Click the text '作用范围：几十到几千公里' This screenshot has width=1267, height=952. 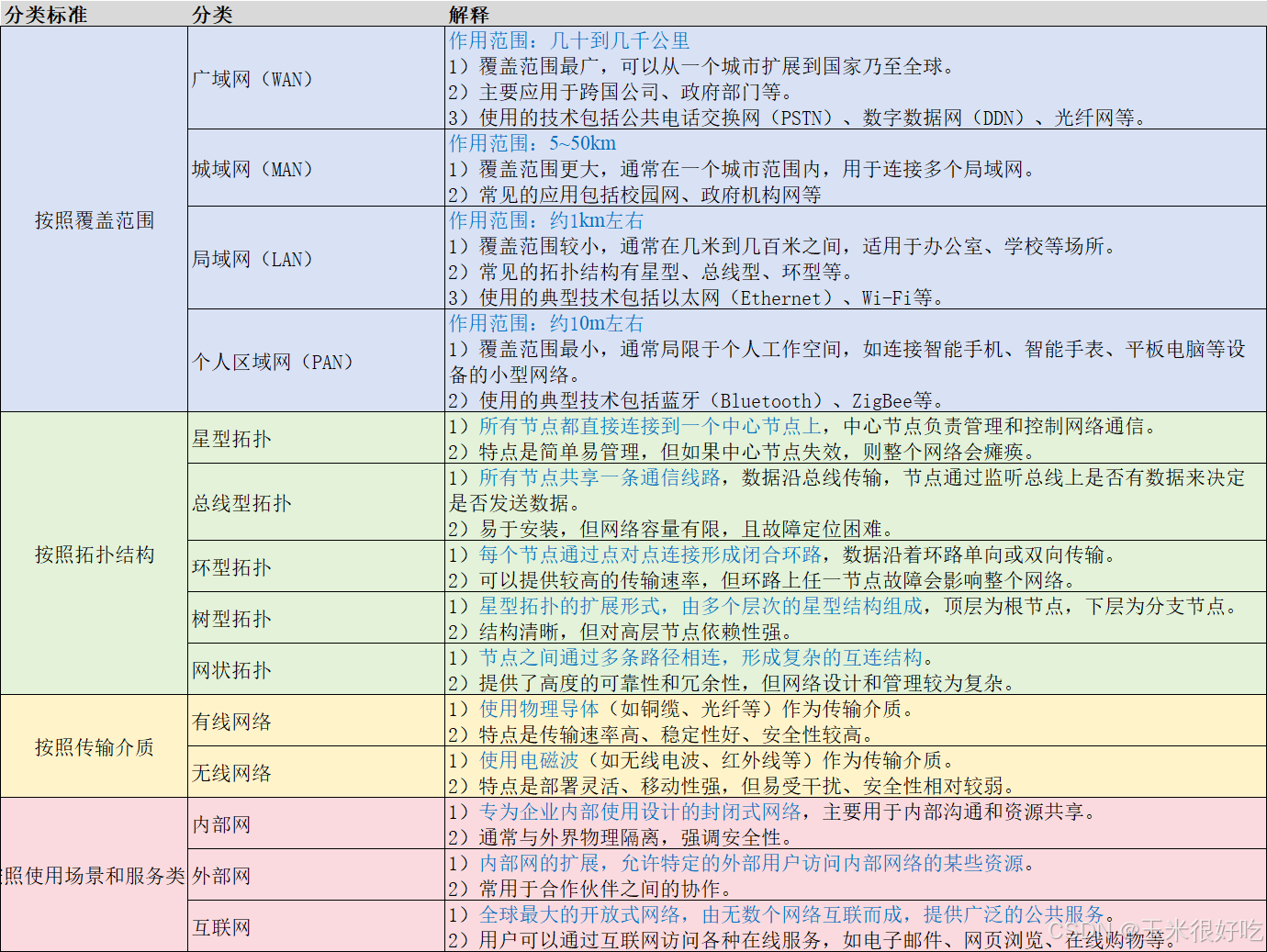[x=569, y=40]
